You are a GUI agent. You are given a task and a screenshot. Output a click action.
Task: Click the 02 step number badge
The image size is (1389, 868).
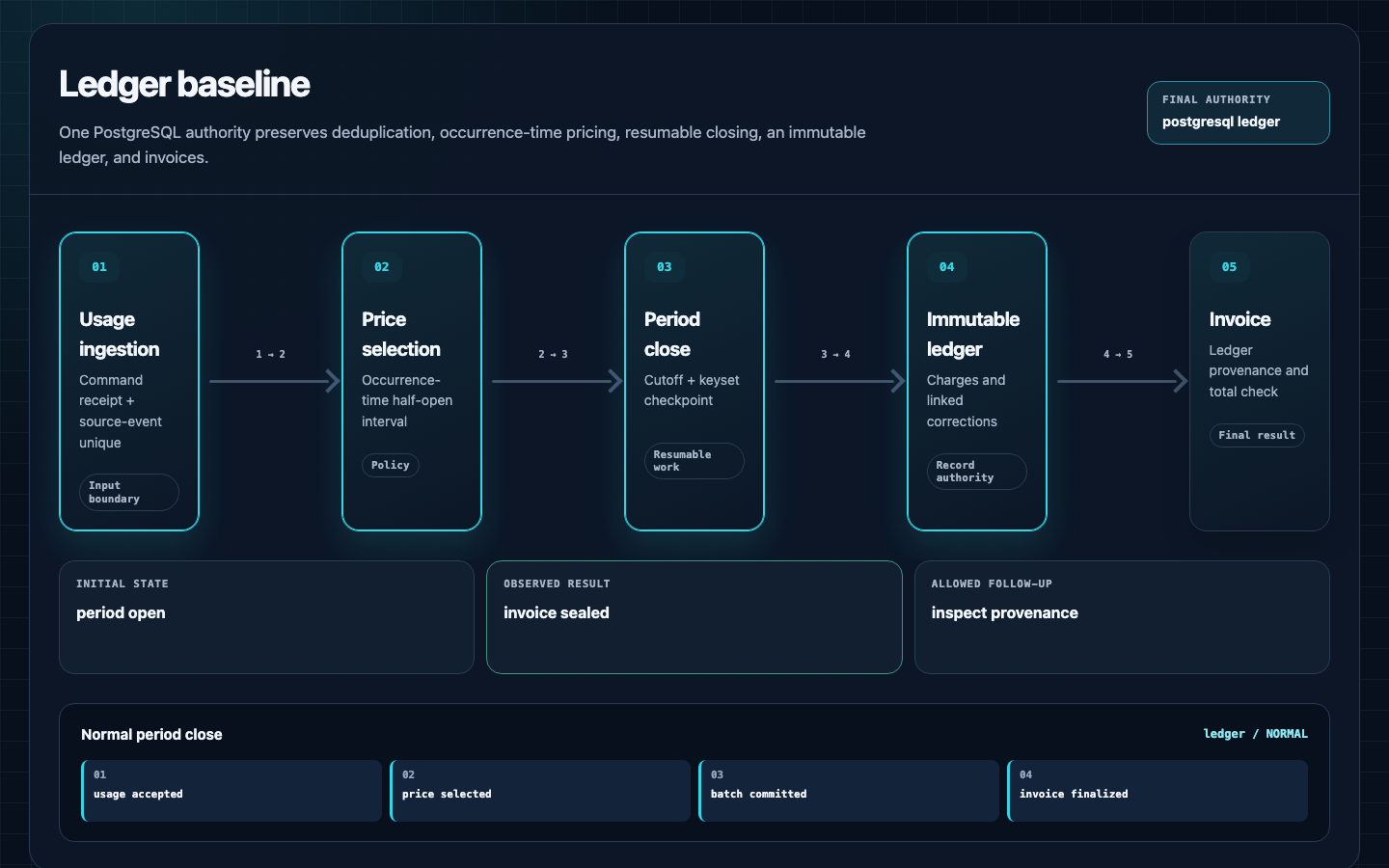click(x=382, y=267)
